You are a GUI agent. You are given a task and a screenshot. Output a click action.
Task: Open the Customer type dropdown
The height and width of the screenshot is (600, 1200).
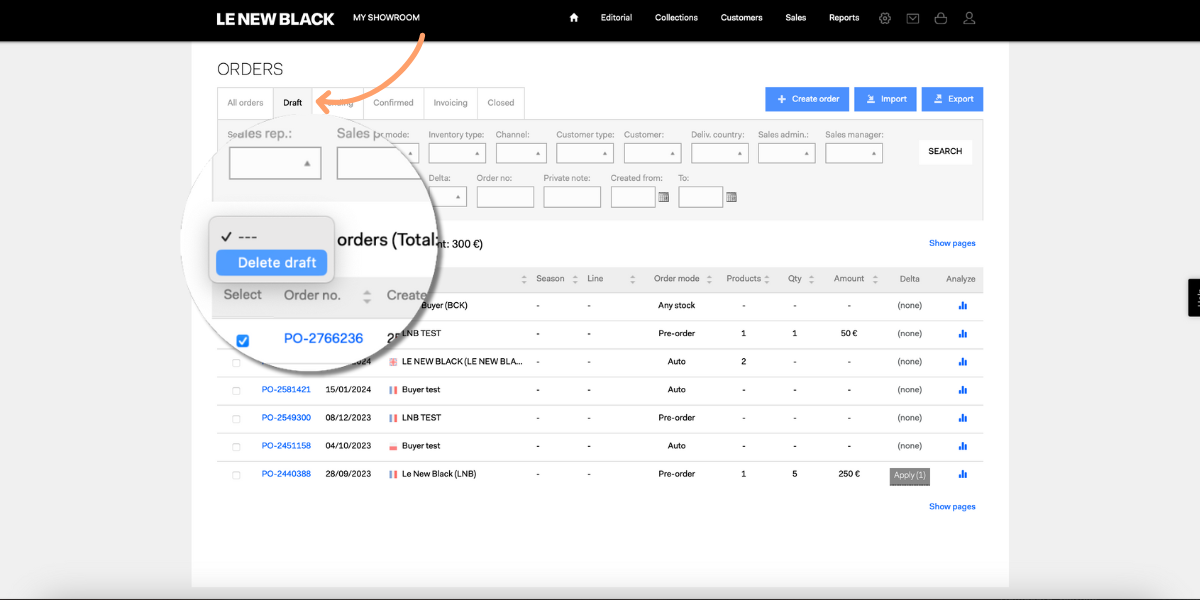point(585,153)
